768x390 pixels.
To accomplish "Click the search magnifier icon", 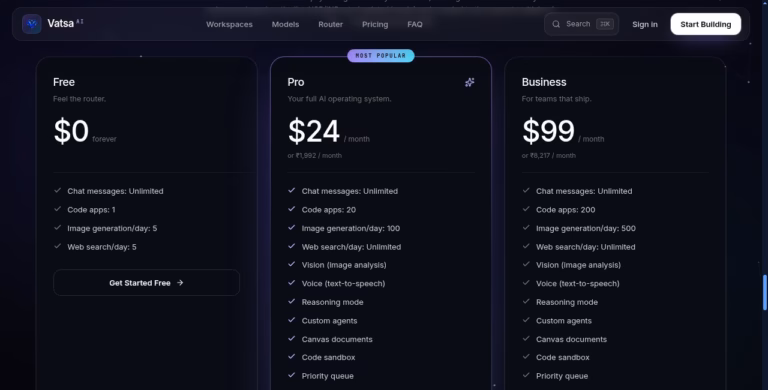I will pyautogui.click(x=556, y=24).
